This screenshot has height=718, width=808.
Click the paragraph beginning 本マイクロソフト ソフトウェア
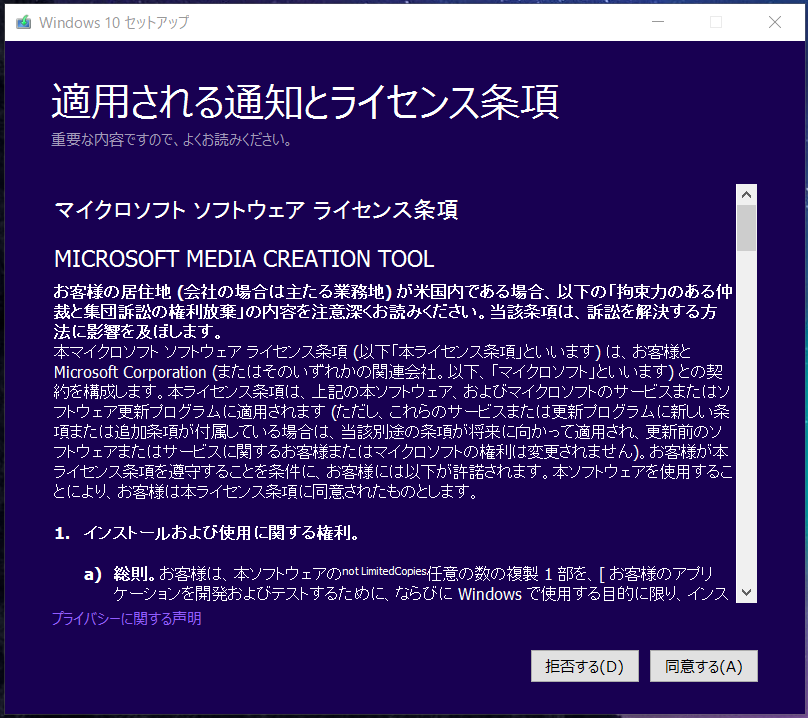tap(390, 420)
